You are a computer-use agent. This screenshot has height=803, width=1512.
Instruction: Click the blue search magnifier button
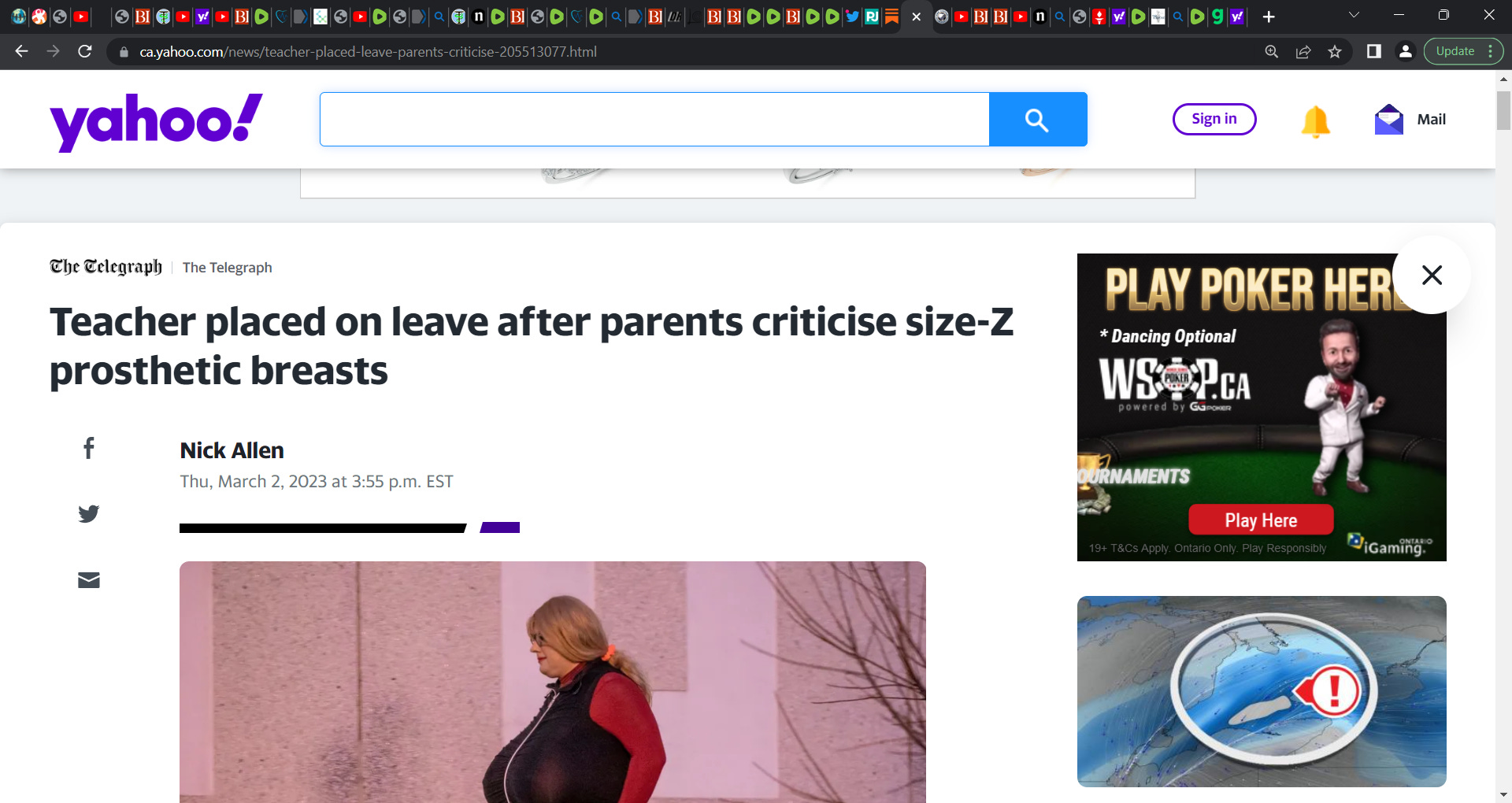pos(1038,119)
